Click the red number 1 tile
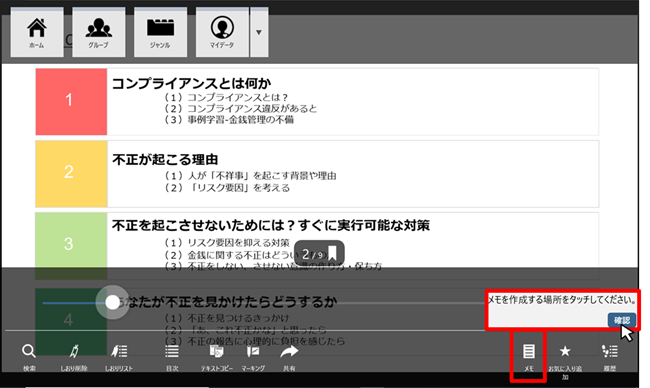 click(x=71, y=102)
